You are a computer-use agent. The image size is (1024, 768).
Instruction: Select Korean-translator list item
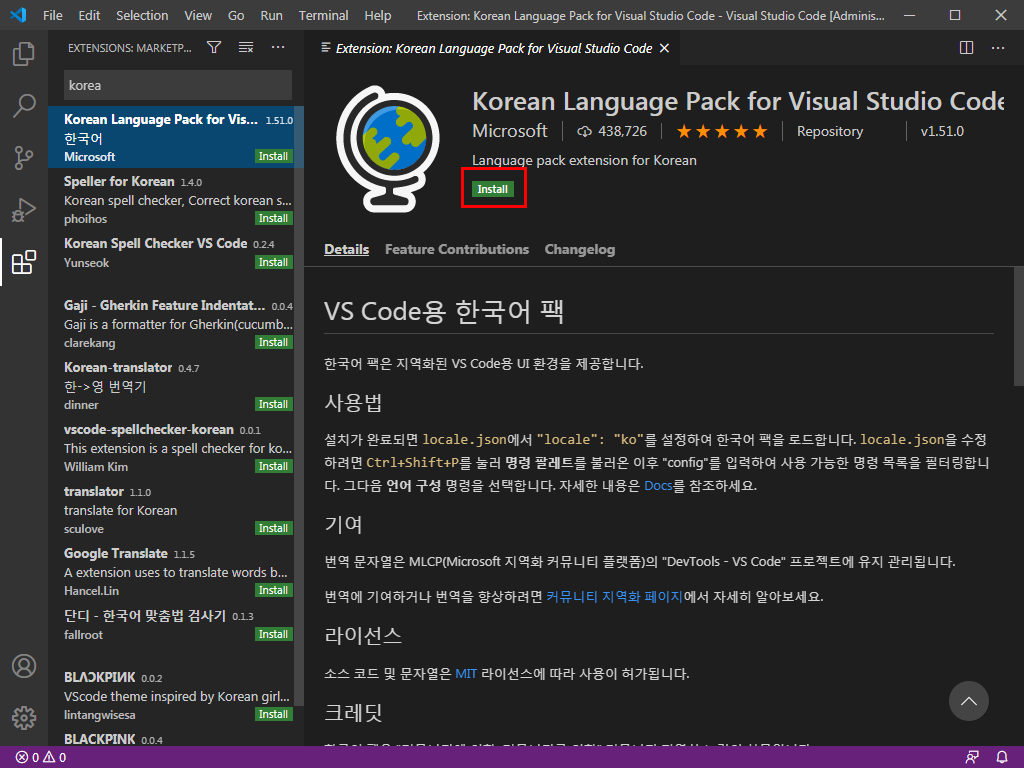[171, 385]
